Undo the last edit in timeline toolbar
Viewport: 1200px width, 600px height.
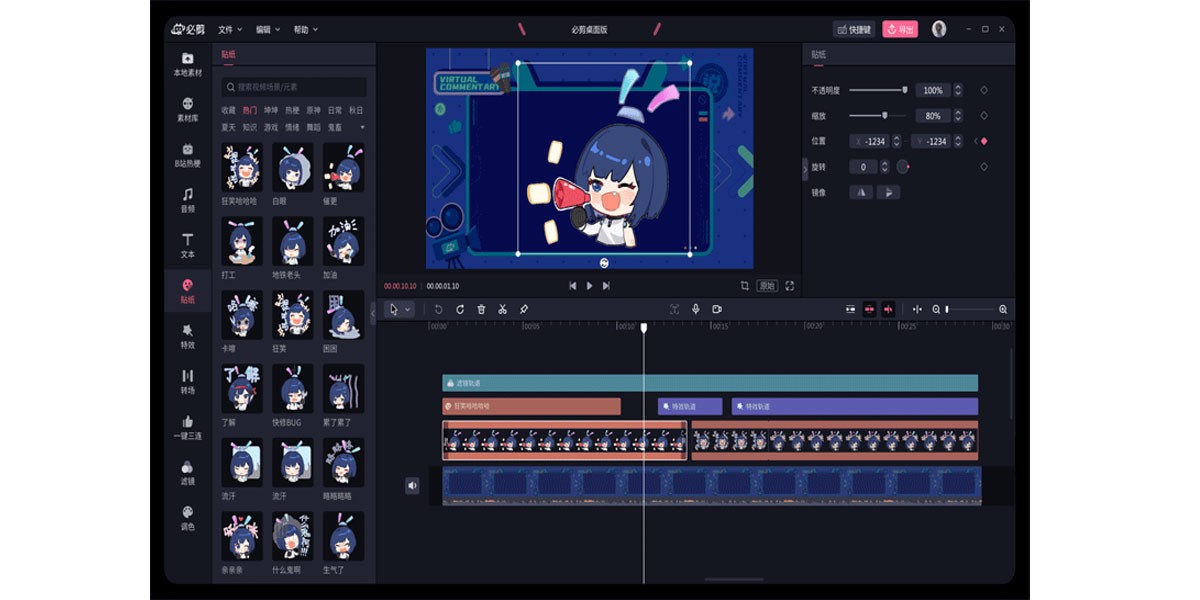pyautogui.click(x=438, y=309)
